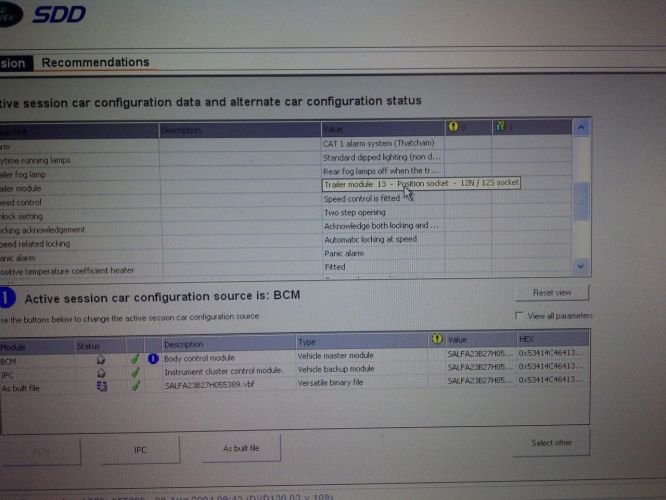
Task: Select 'Automatic locking at speed' value
Action: tap(370, 239)
